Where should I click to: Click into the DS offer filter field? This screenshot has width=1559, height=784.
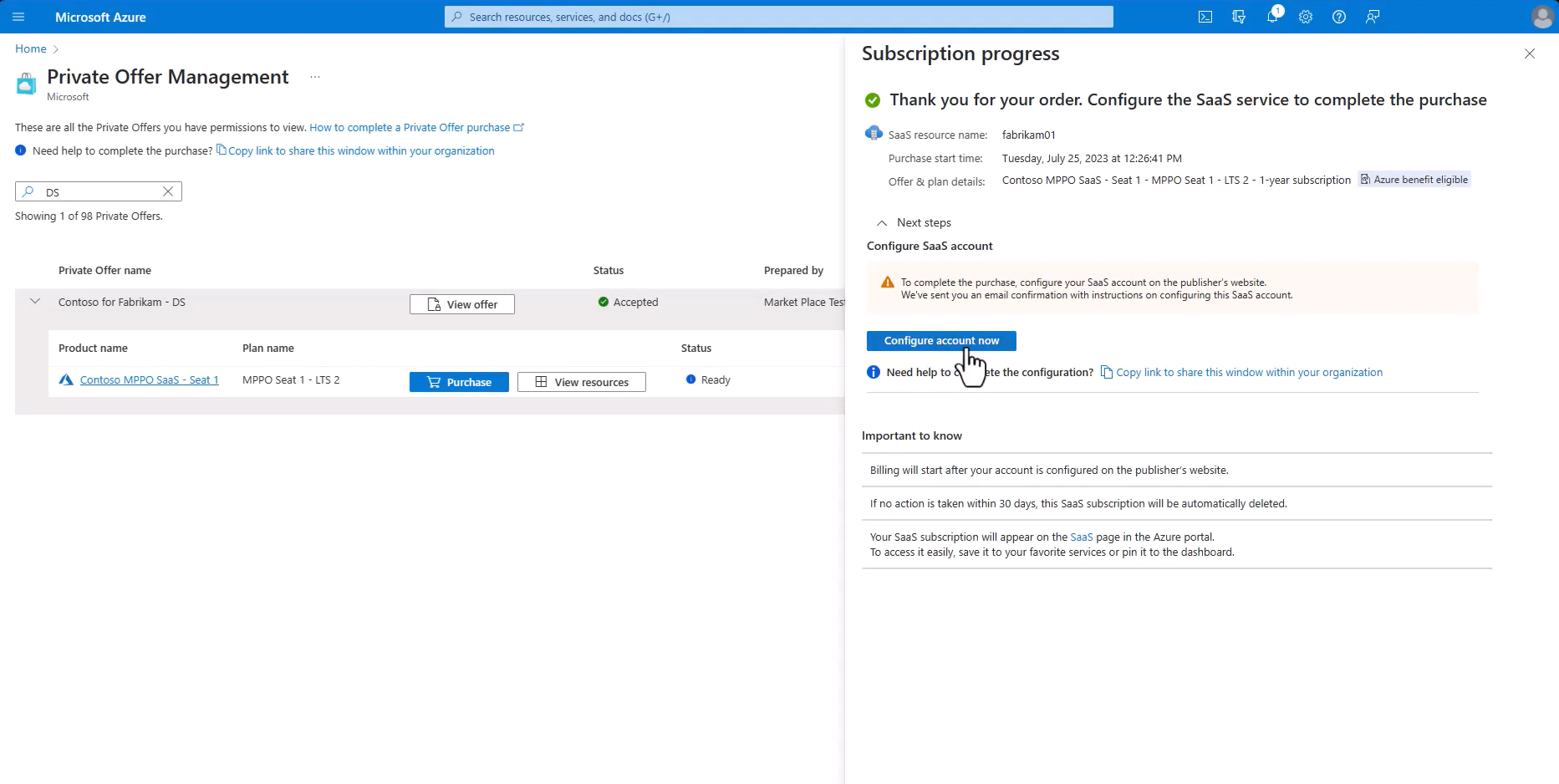click(x=99, y=191)
